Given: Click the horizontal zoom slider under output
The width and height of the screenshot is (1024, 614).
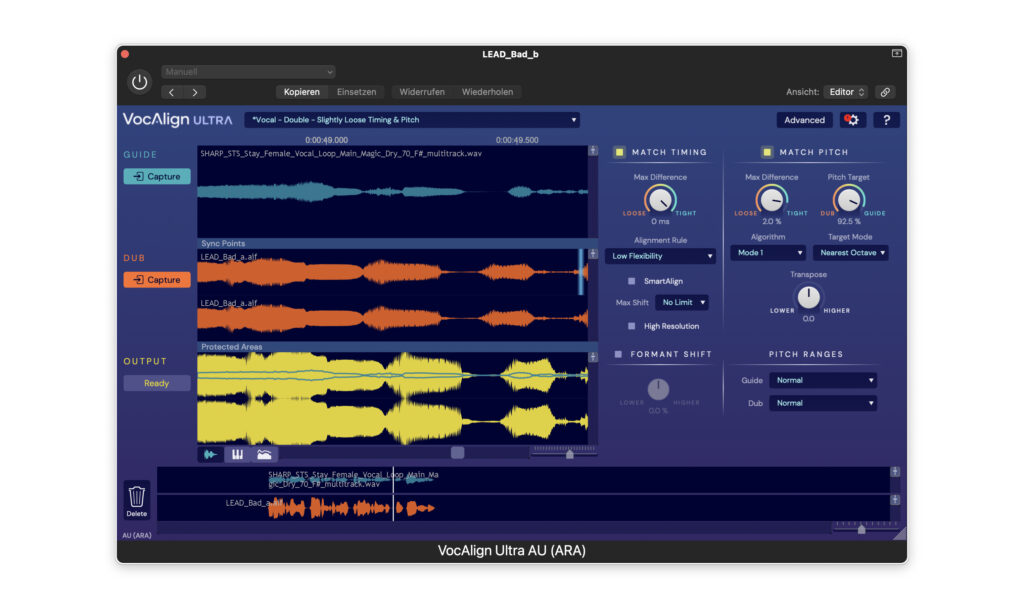Looking at the screenshot, I should [569, 453].
